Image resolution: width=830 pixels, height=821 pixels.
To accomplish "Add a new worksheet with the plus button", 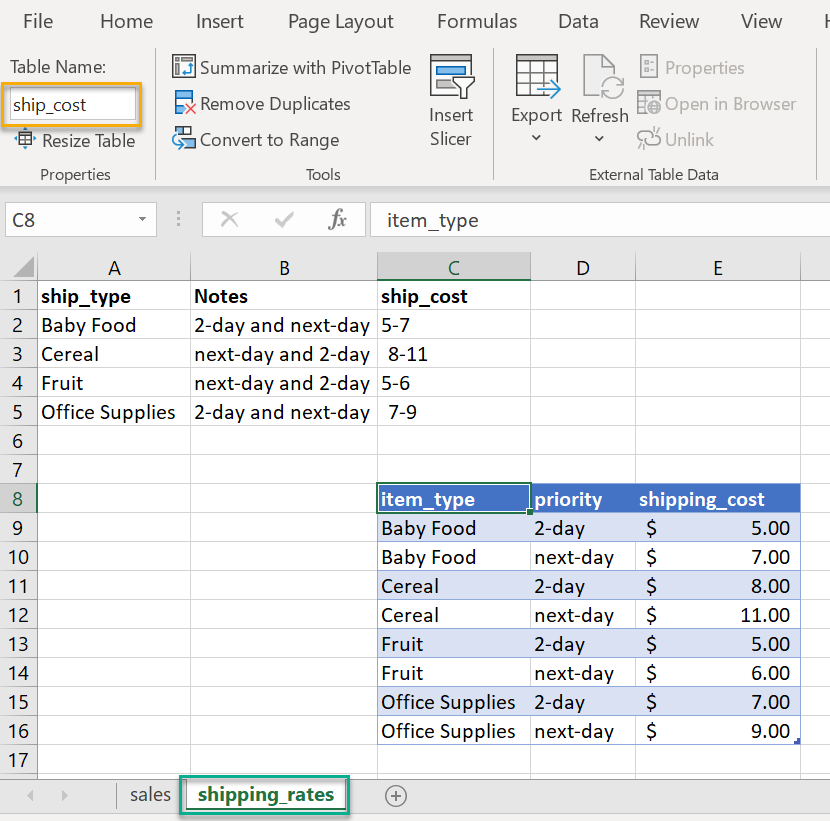I will (x=396, y=794).
